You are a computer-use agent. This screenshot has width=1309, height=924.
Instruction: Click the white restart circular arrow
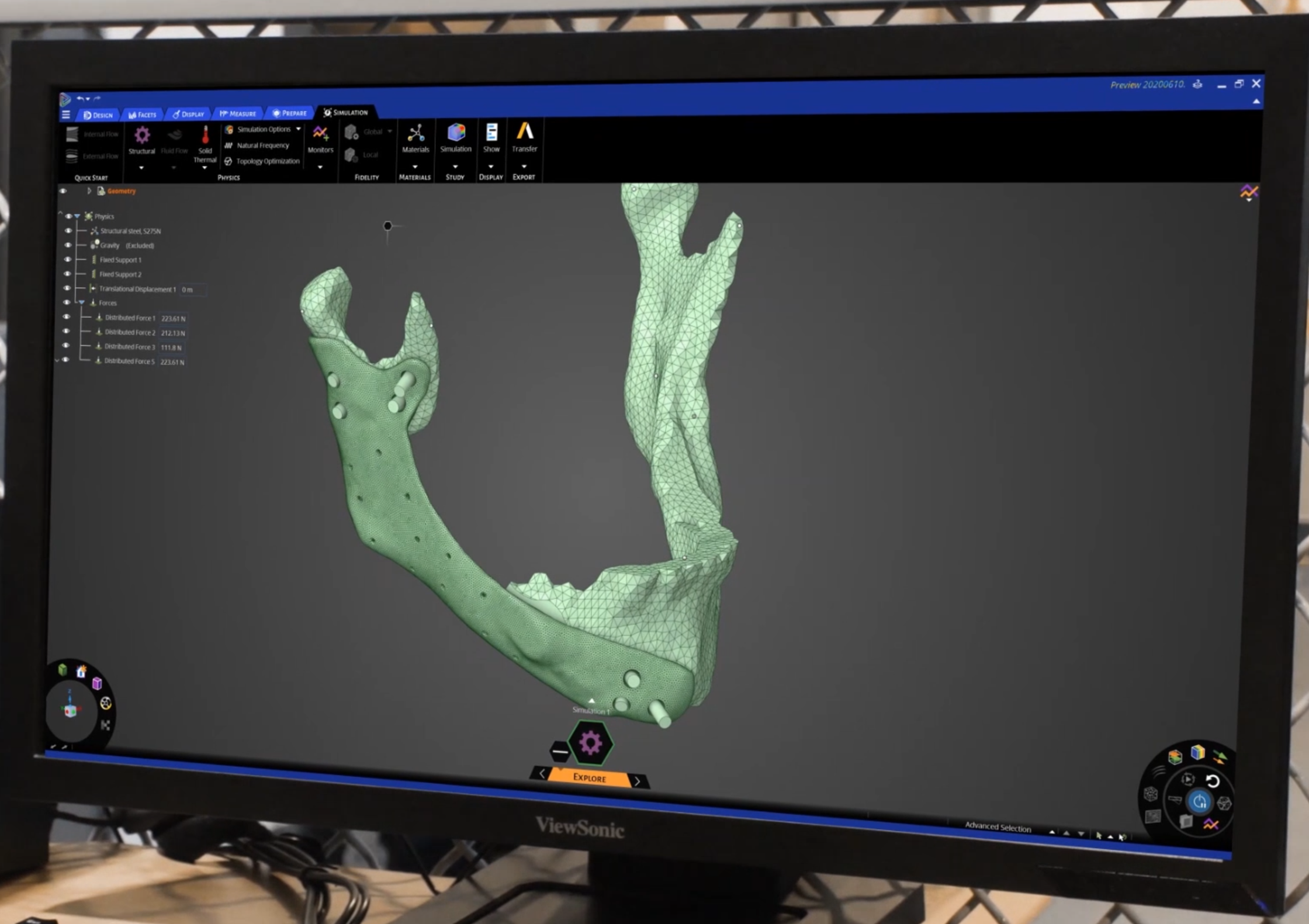coord(1213,781)
